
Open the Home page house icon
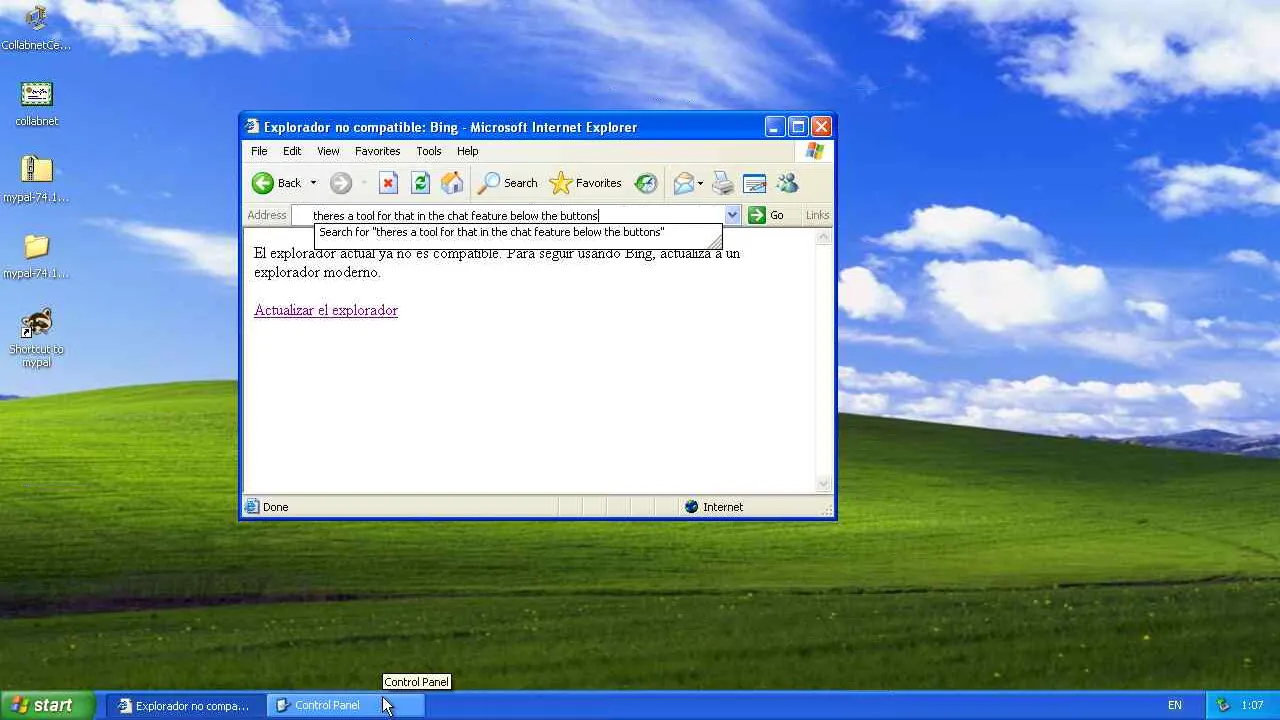(x=453, y=183)
